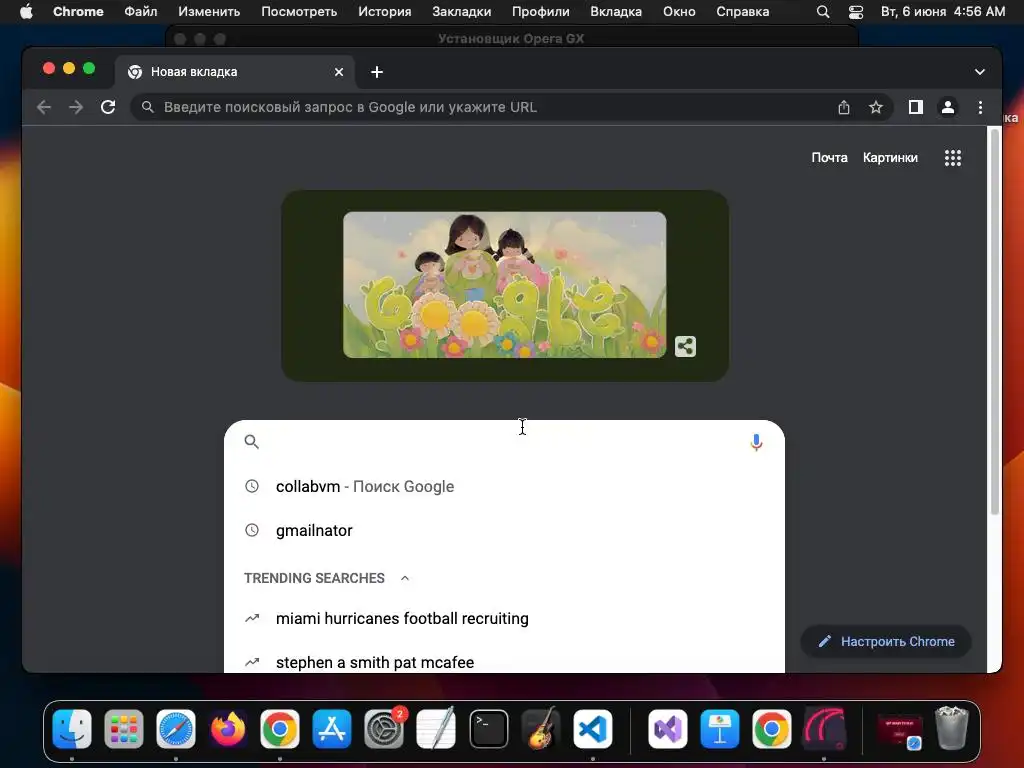Launch Firefox from the Dock
Viewport: 1024px width, 768px height.
coord(228,728)
